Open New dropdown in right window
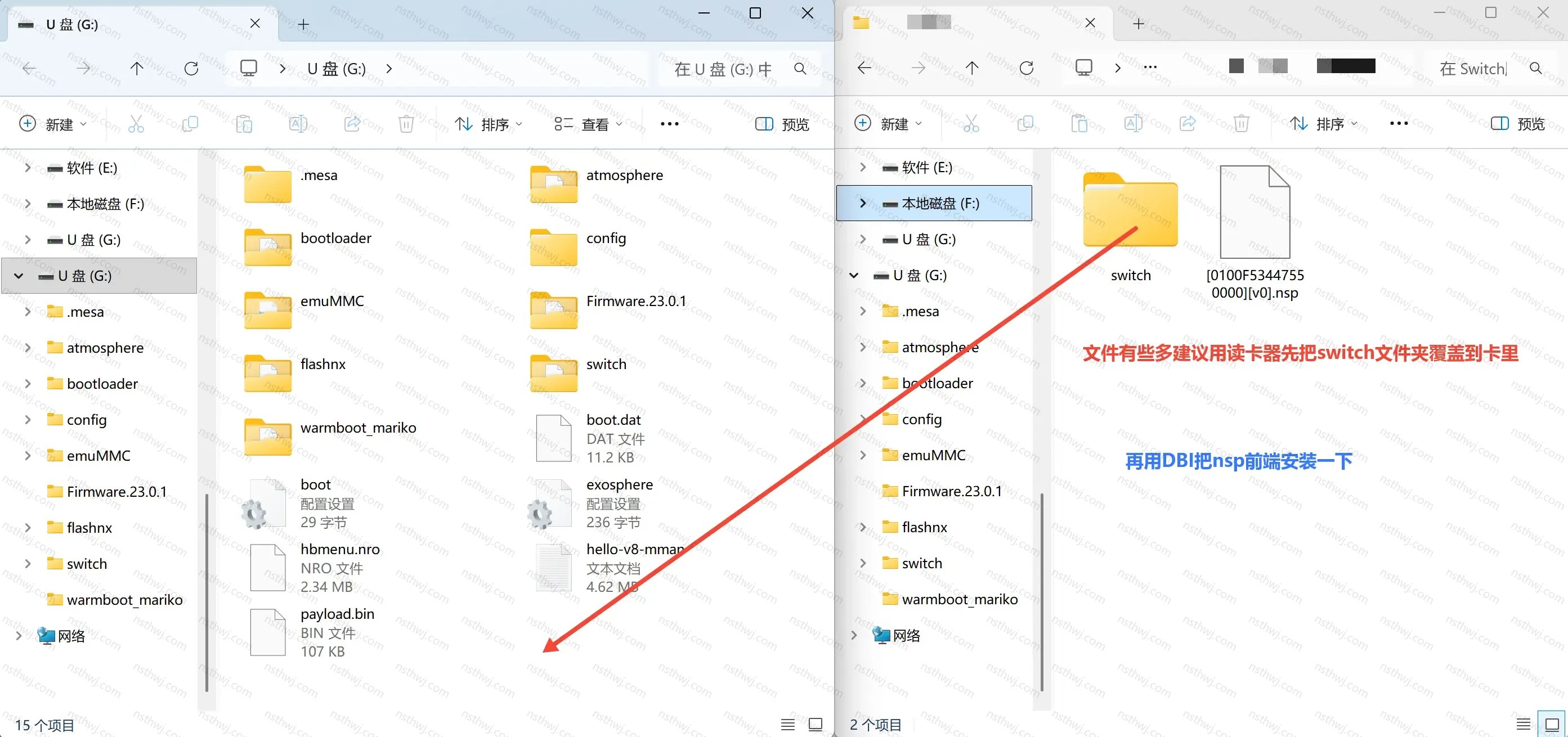 click(889, 124)
